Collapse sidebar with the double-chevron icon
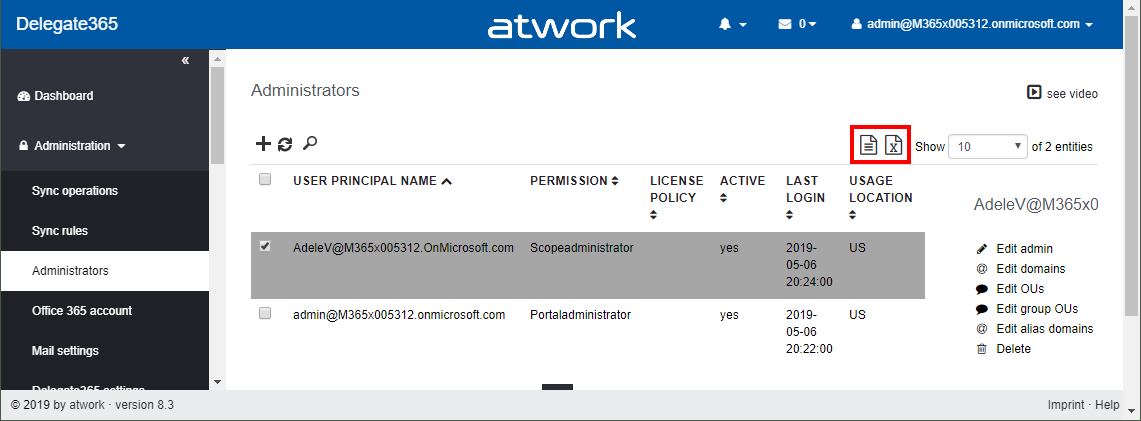This screenshot has height=421, width=1141. coord(185,61)
